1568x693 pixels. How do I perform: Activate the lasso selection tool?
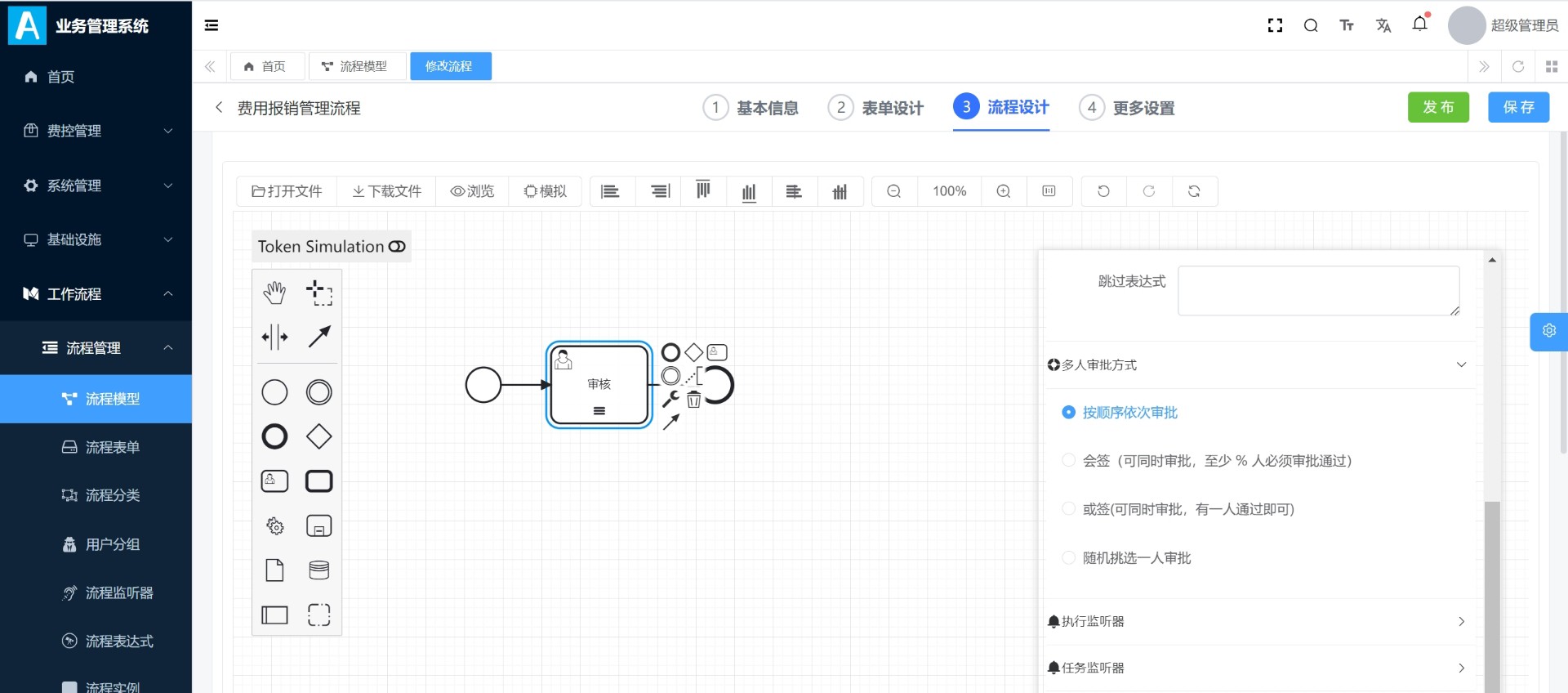[318, 293]
